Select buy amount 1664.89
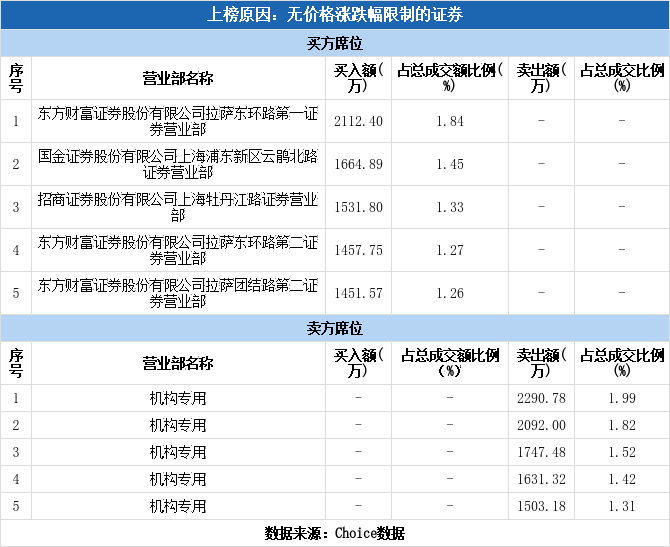Screen dimensions: 670x547 (x=359, y=164)
